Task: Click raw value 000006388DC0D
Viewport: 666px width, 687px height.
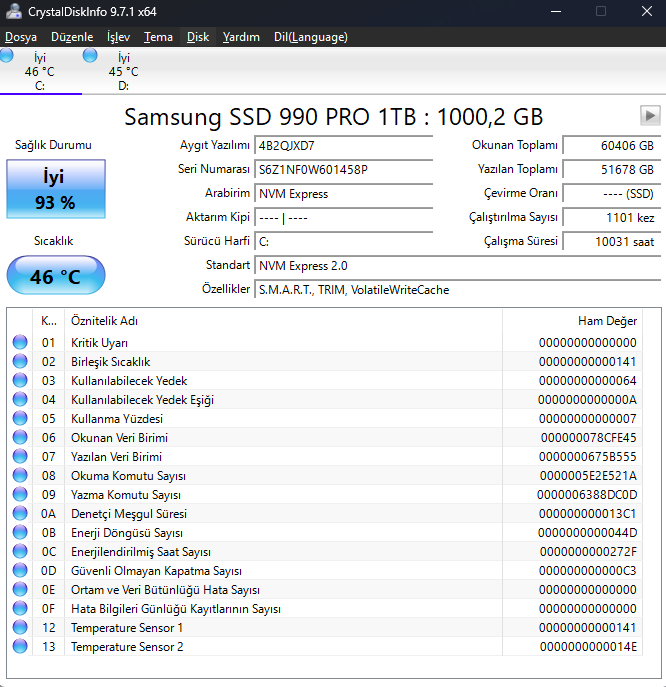Action: click(x=587, y=495)
